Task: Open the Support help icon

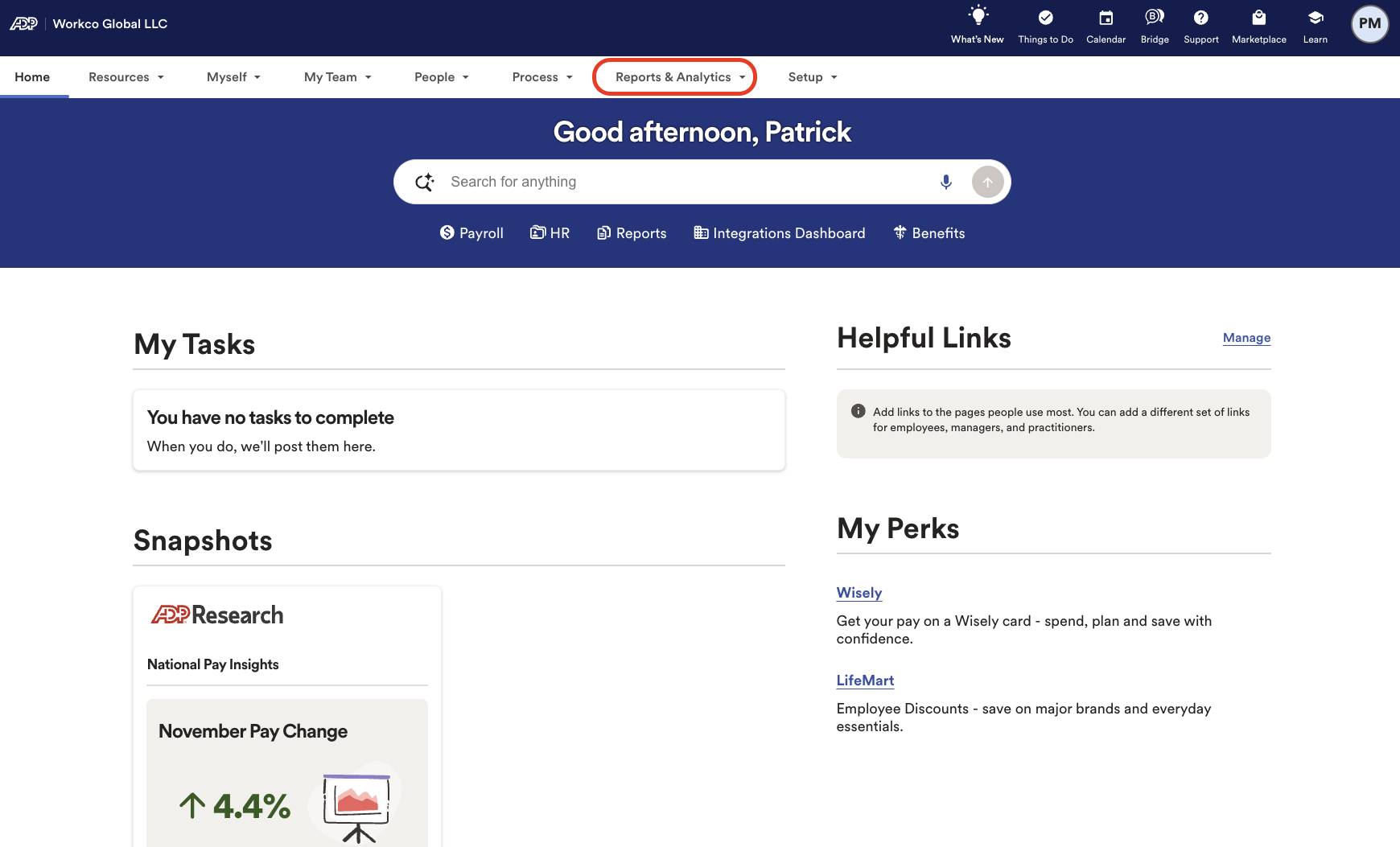Action: (x=1201, y=18)
